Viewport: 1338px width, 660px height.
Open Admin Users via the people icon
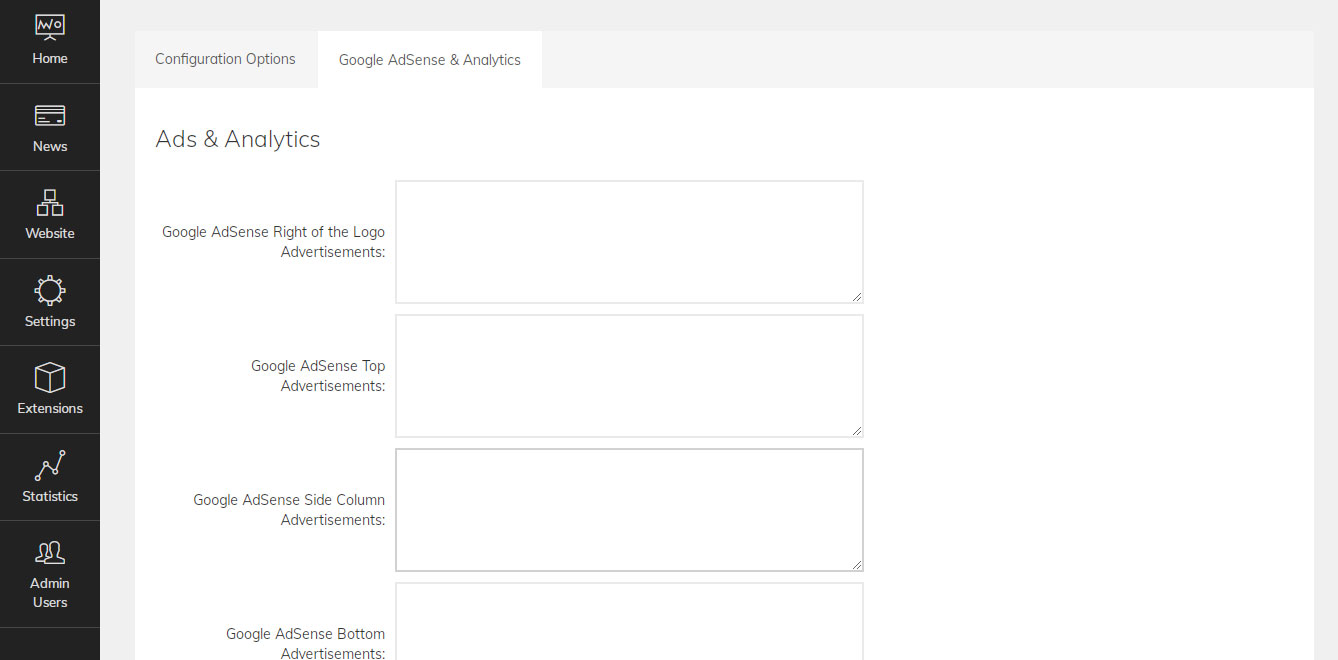50,551
